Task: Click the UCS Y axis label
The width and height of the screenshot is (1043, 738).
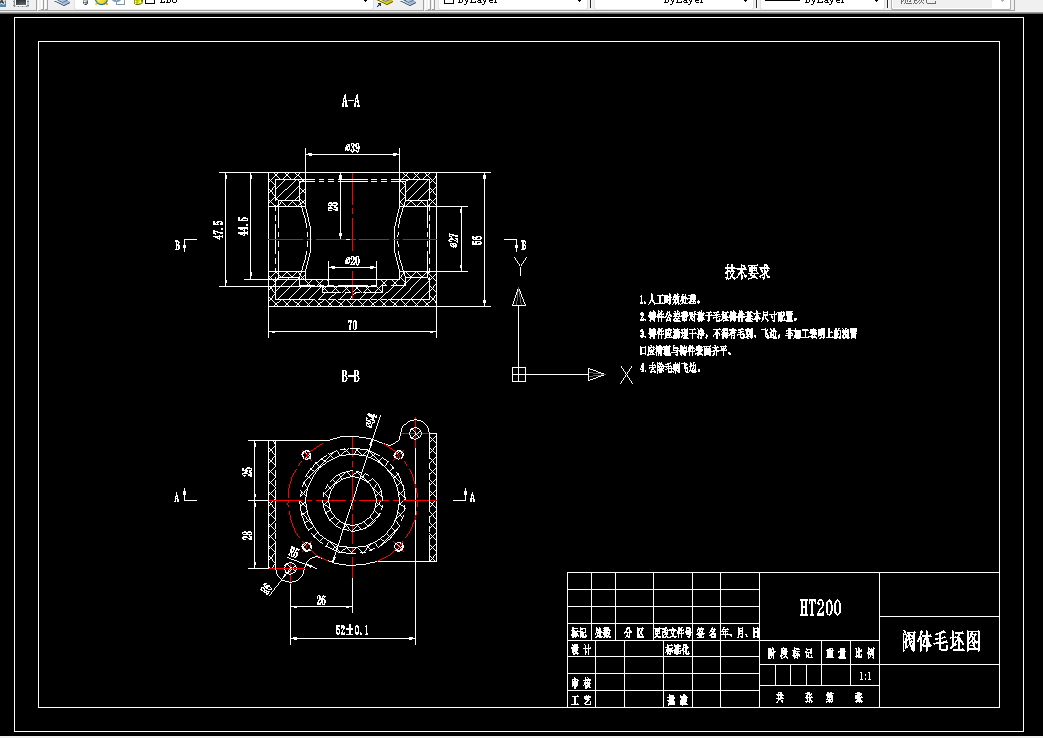Action: 521,266
